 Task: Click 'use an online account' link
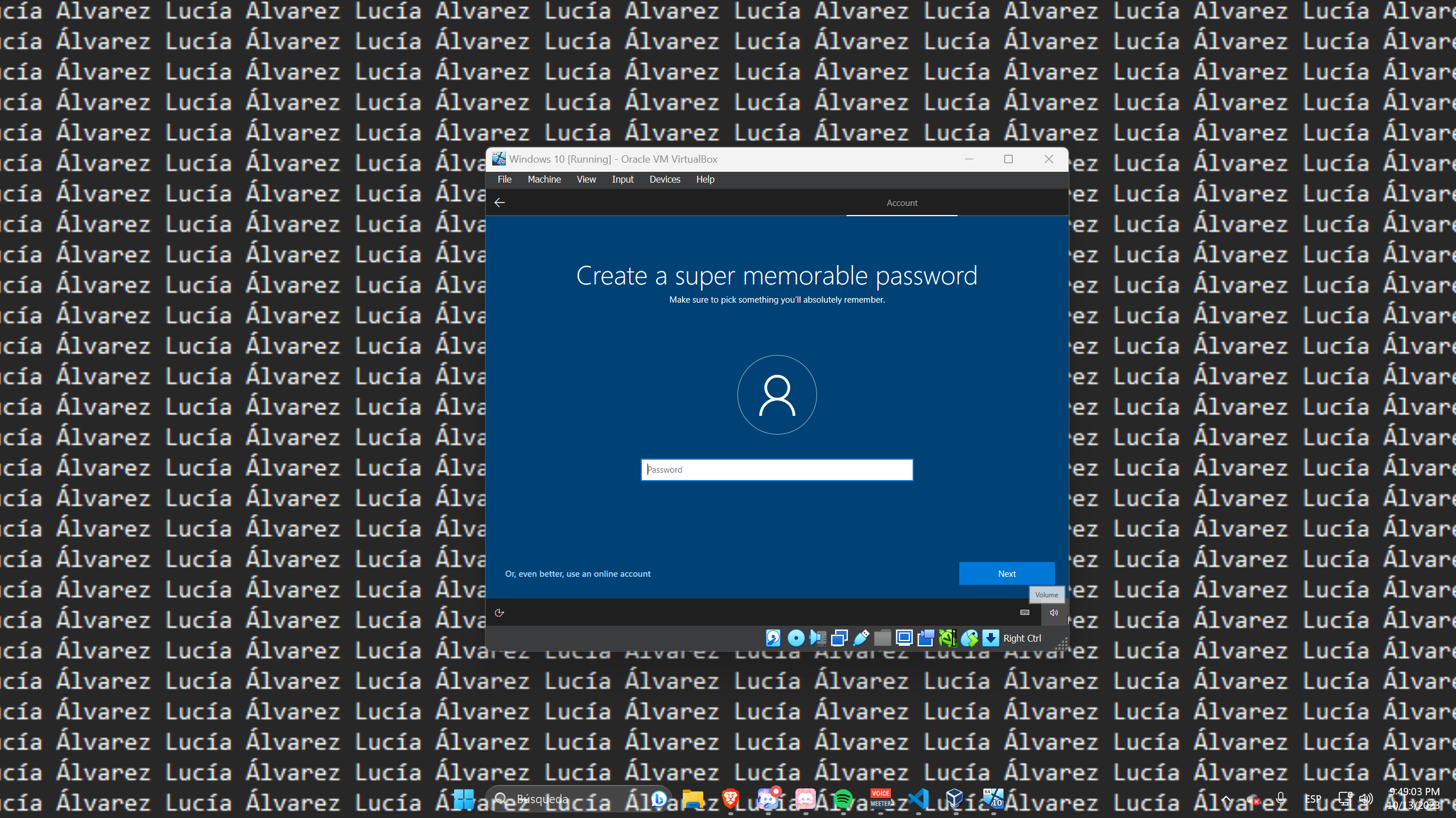coord(578,573)
